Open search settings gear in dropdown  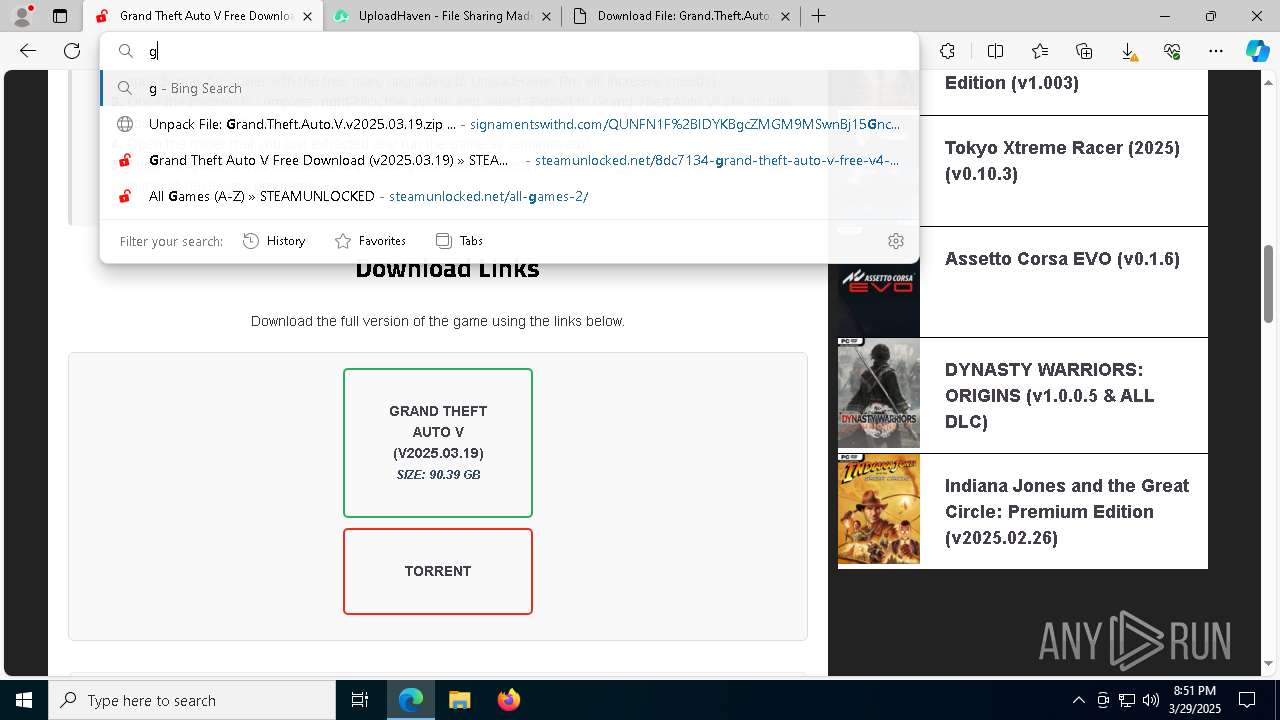896,241
